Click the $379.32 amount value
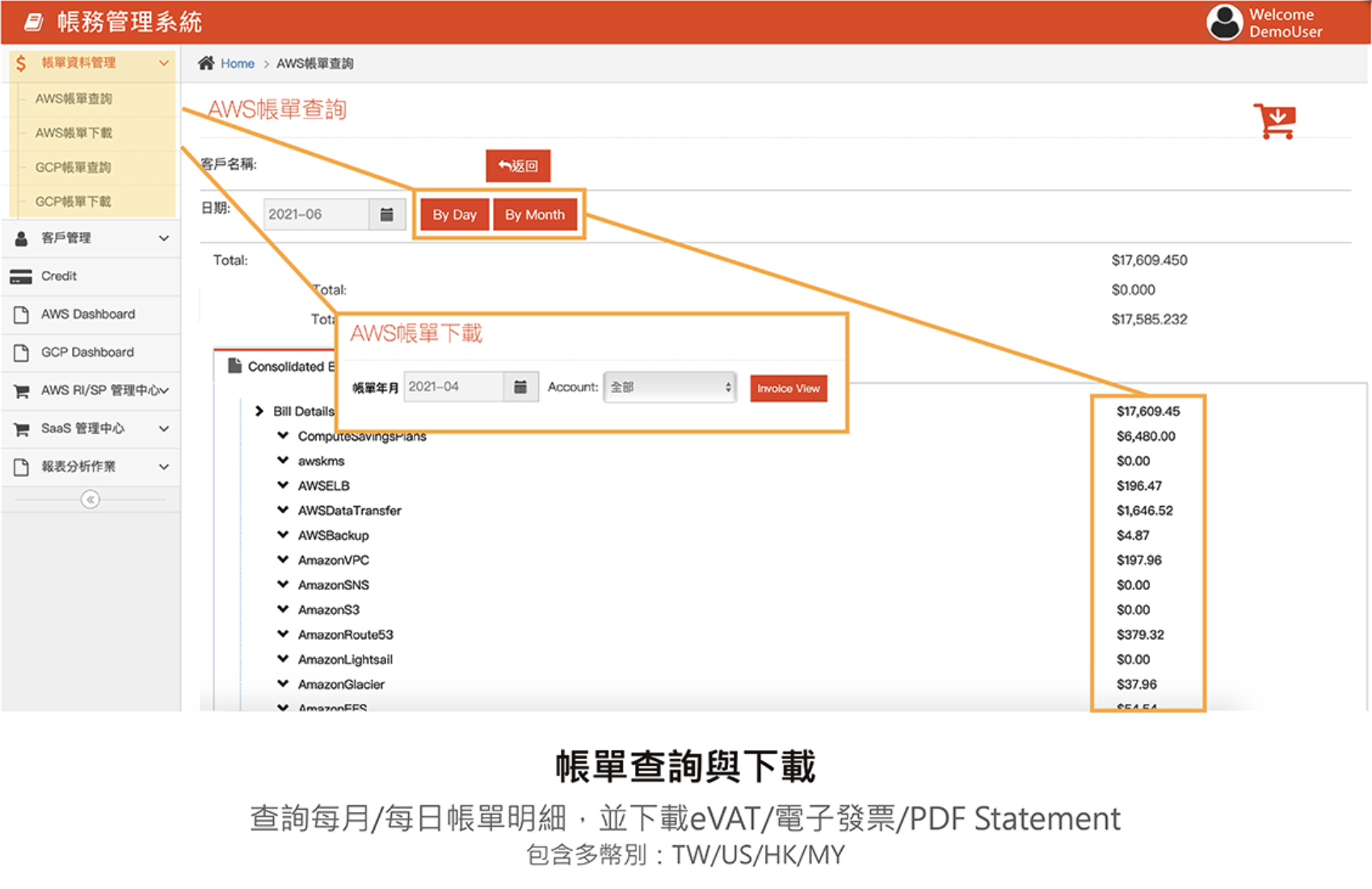The image size is (1372, 889). (1140, 635)
